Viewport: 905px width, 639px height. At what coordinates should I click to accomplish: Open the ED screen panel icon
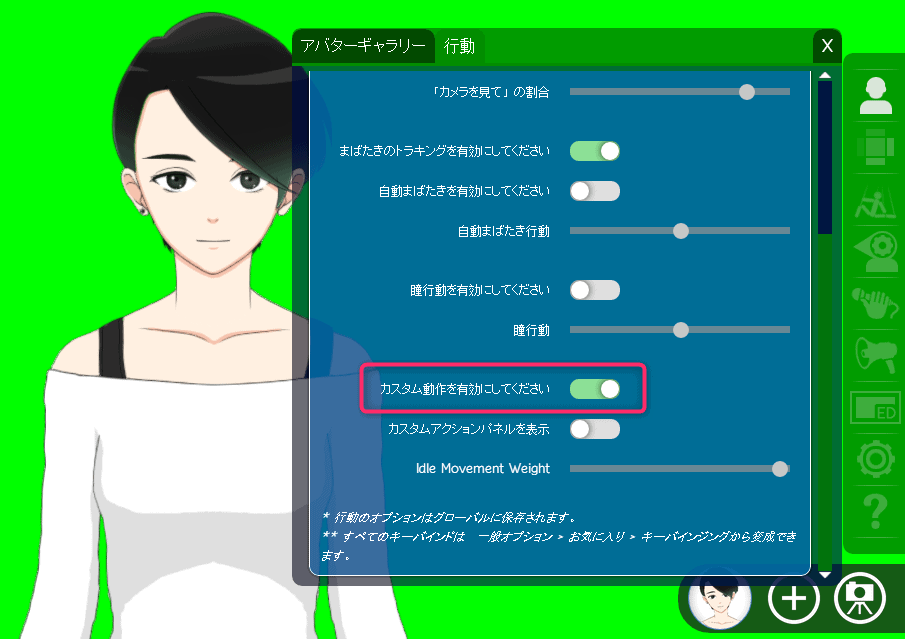(x=875, y=407)
